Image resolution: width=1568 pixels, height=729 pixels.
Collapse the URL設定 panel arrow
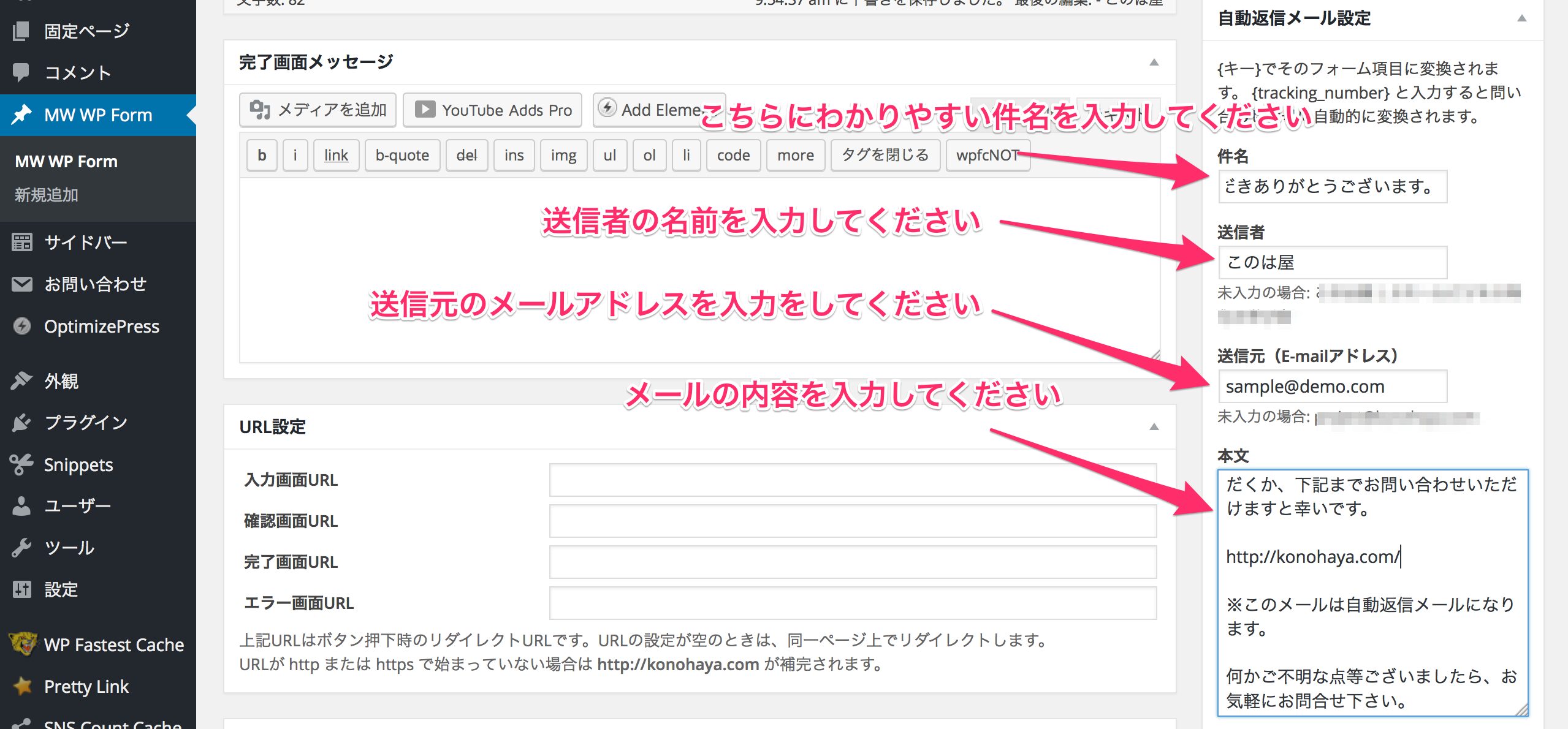coord(1154,426)
